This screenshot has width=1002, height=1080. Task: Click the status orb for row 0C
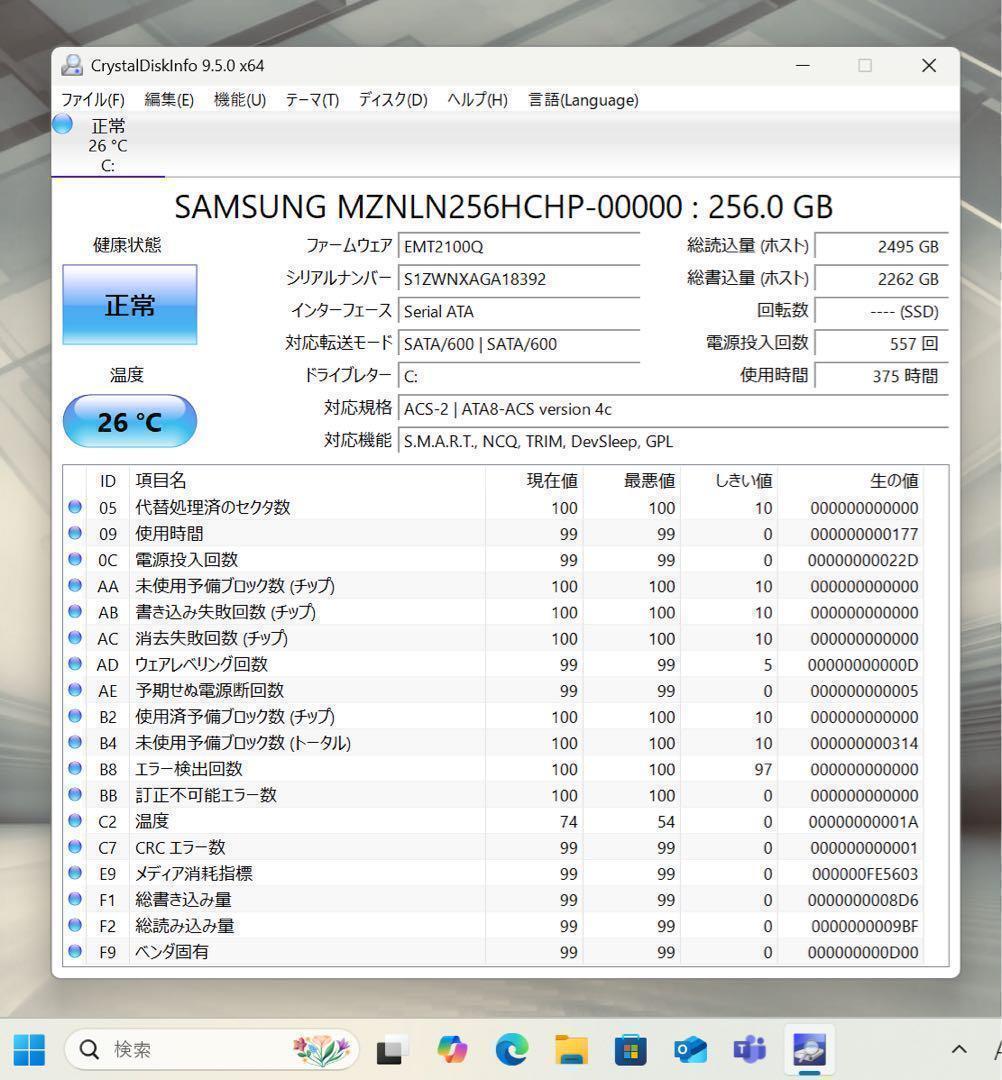(x=75, y=559)
